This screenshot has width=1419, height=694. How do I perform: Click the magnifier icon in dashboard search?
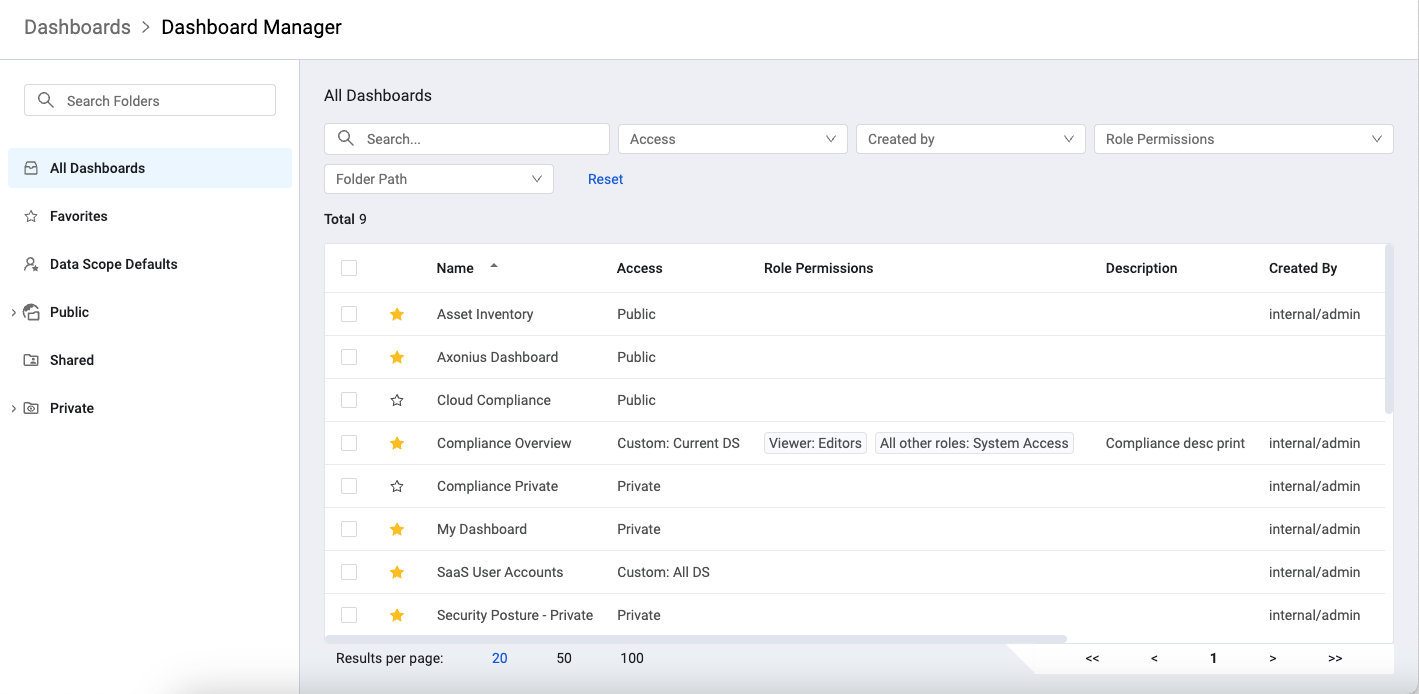click(x=345, y=138)
